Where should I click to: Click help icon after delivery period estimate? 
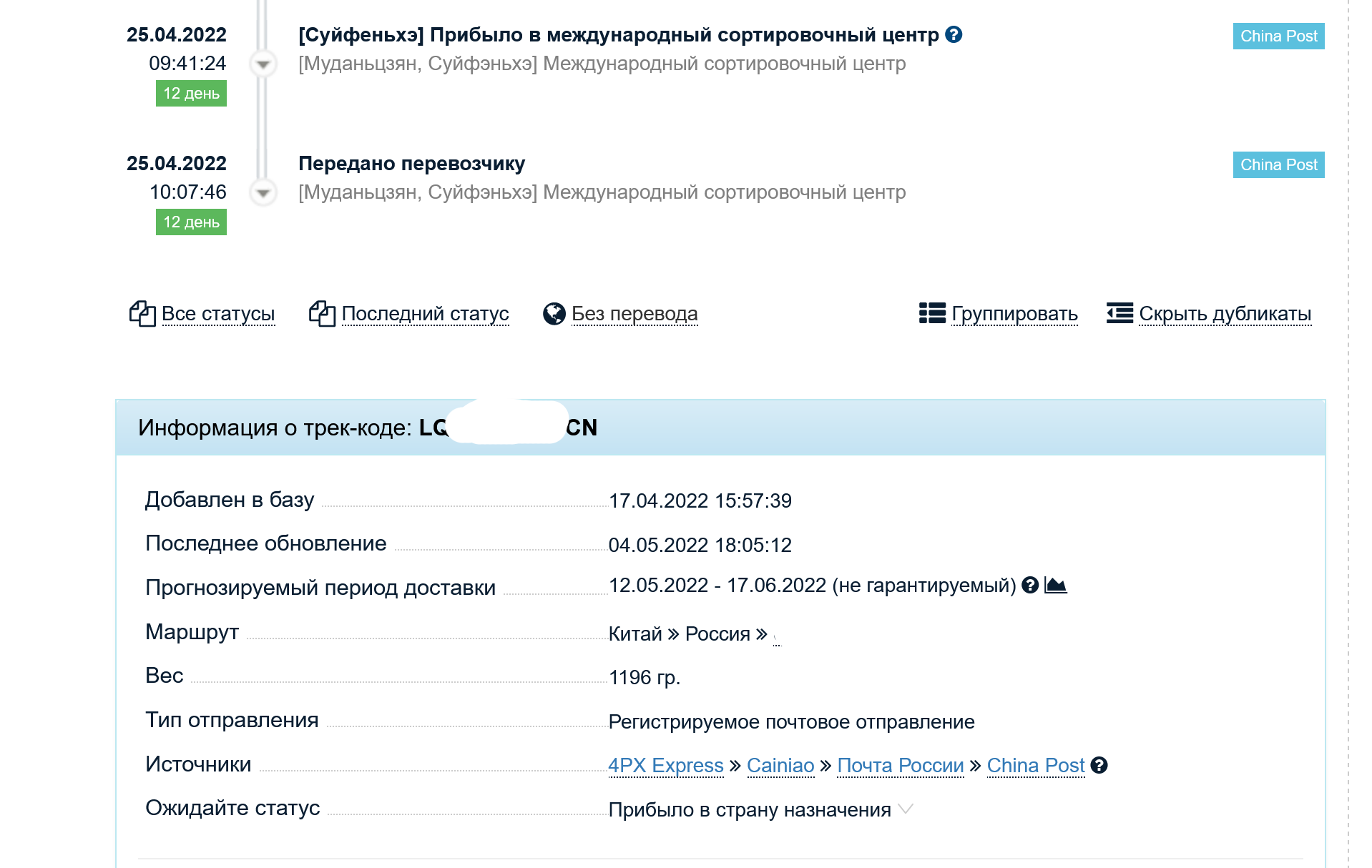tap(1030, 585)
